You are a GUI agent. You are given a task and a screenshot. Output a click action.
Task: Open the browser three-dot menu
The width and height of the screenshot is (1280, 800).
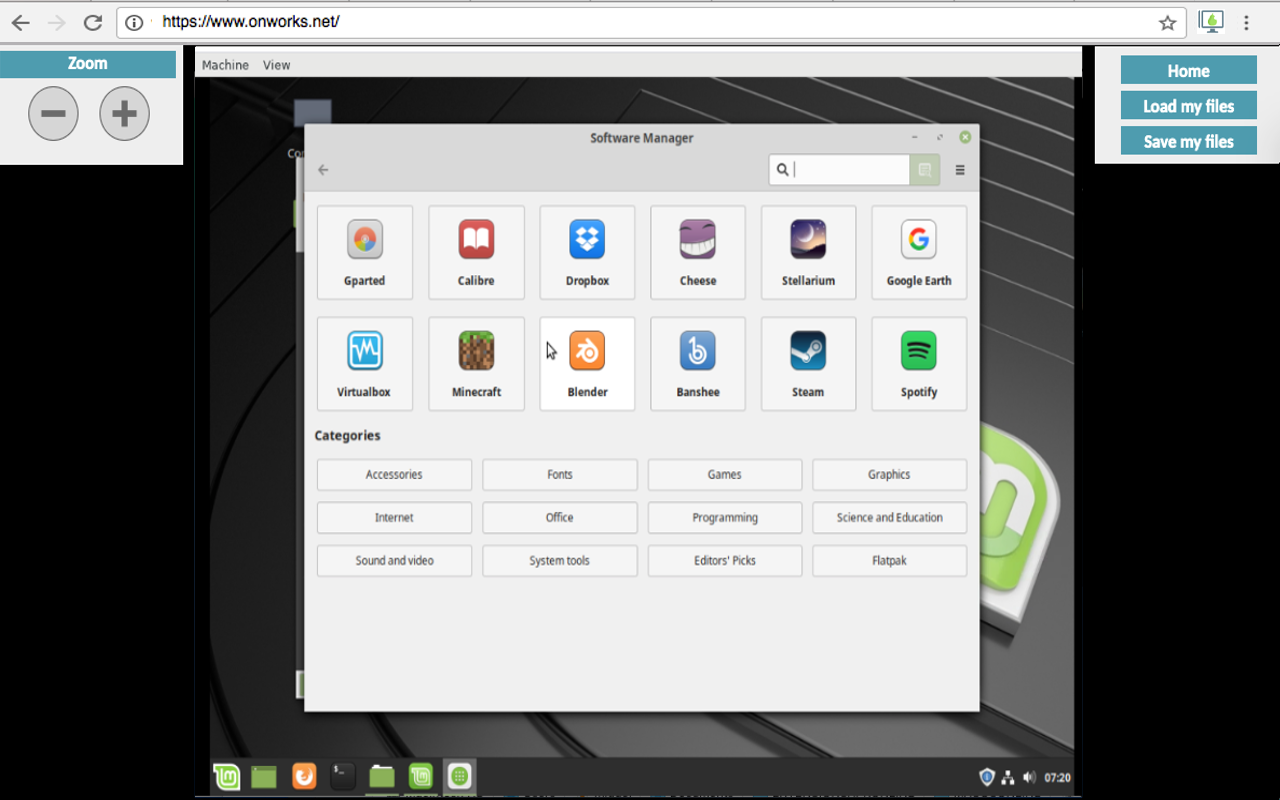coord(1246,22)
